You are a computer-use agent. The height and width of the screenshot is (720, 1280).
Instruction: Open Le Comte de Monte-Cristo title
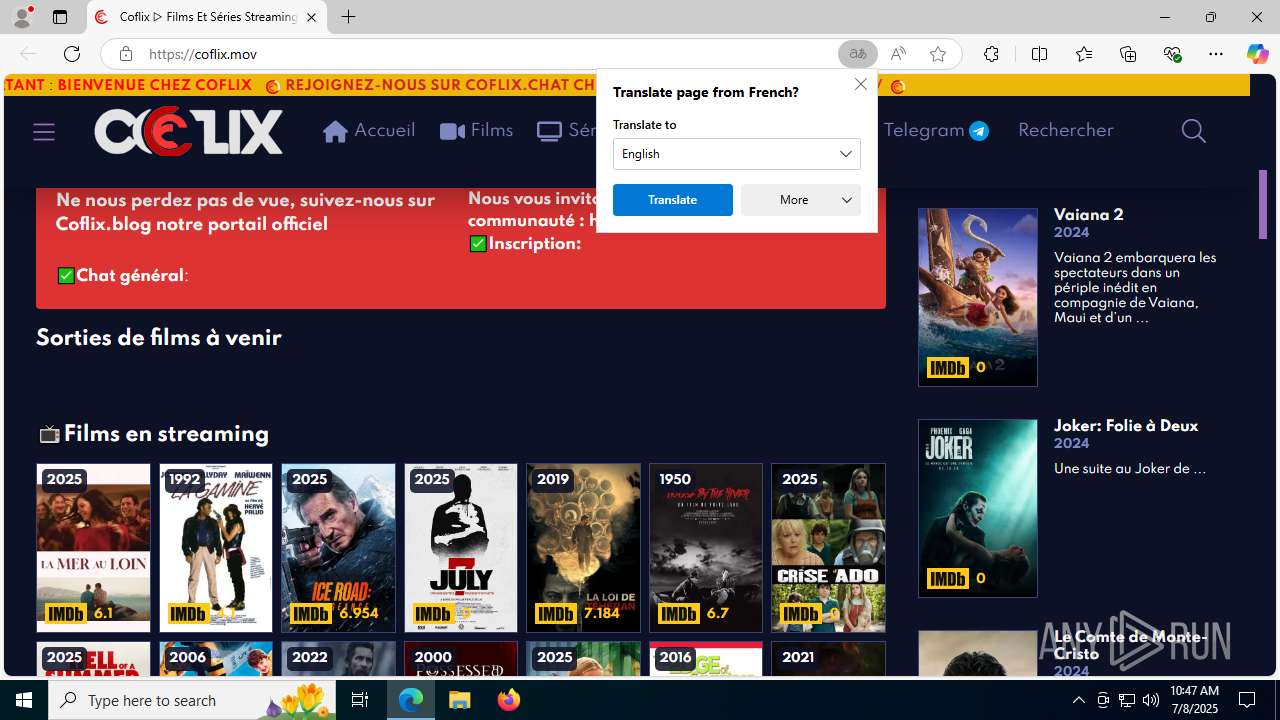tap(1130, 645)
